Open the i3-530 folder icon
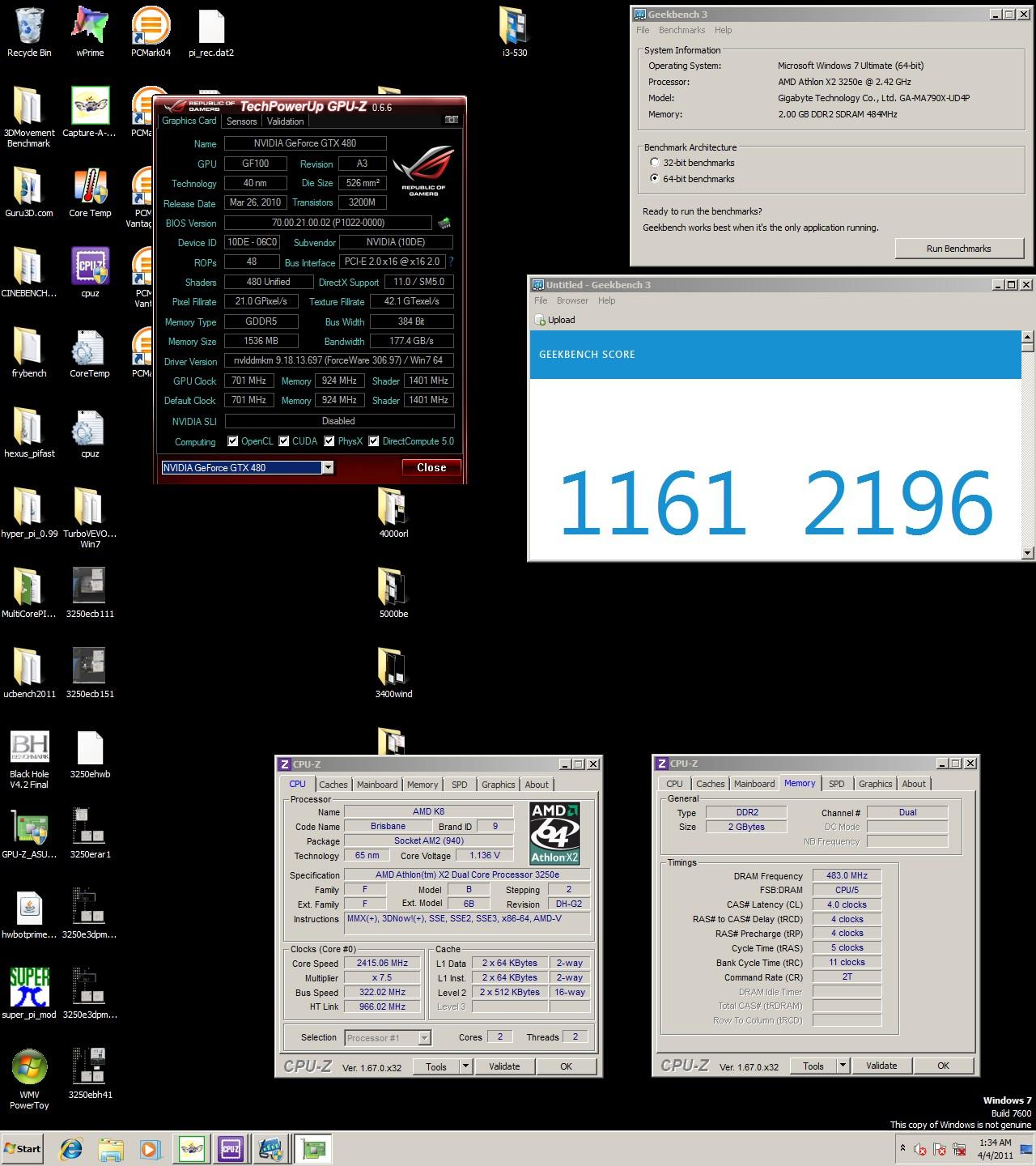1036x1166 pixels. [x=515, y=31]
